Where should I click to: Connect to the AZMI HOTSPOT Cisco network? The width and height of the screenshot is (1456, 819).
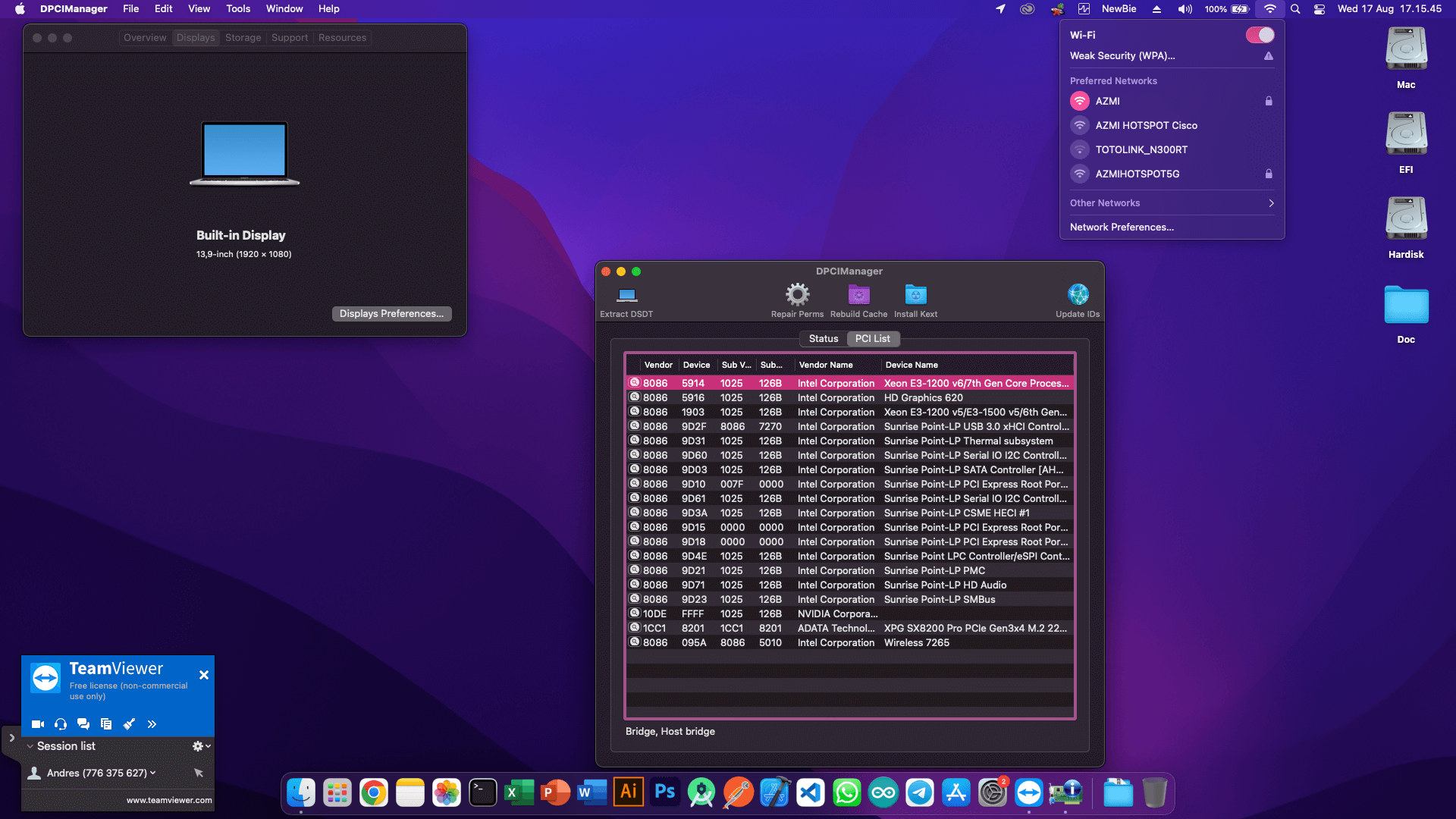pos(1172,125)
